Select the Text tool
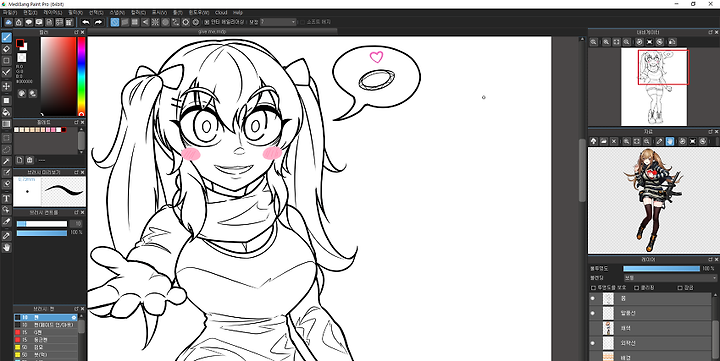 pos(6,198)
